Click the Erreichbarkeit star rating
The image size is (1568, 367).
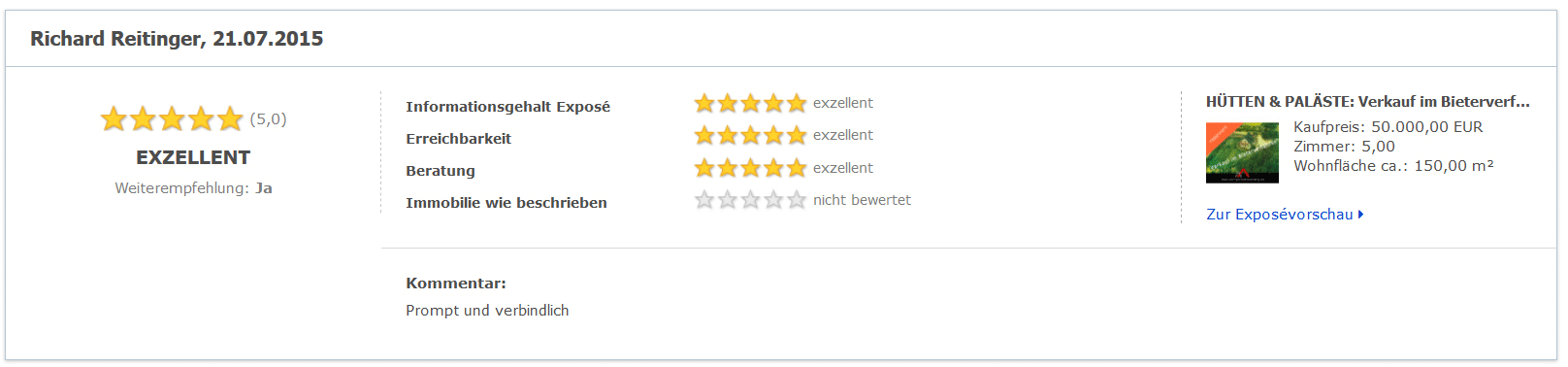click(750, 135)
